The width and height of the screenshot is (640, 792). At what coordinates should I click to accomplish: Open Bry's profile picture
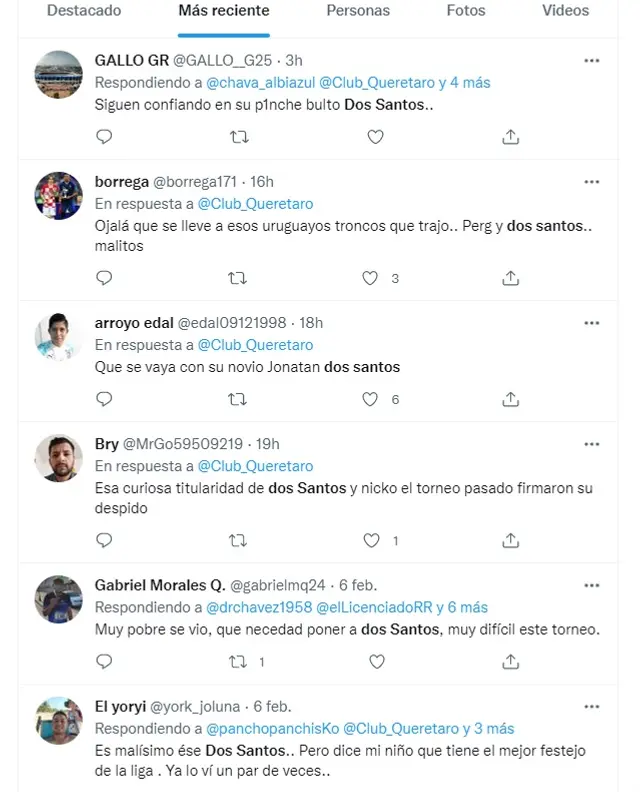59,458
